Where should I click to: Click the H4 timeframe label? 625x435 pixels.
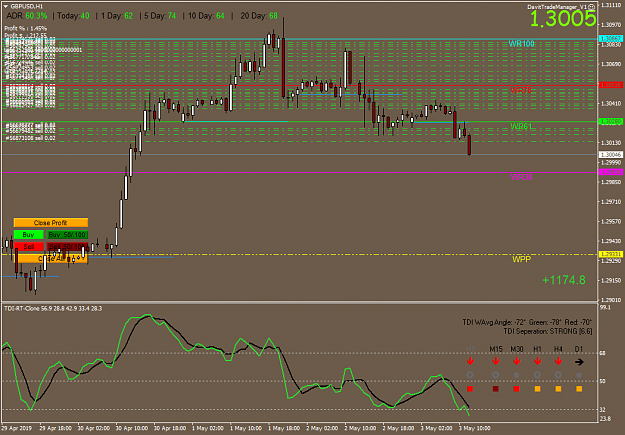[558, 349]
